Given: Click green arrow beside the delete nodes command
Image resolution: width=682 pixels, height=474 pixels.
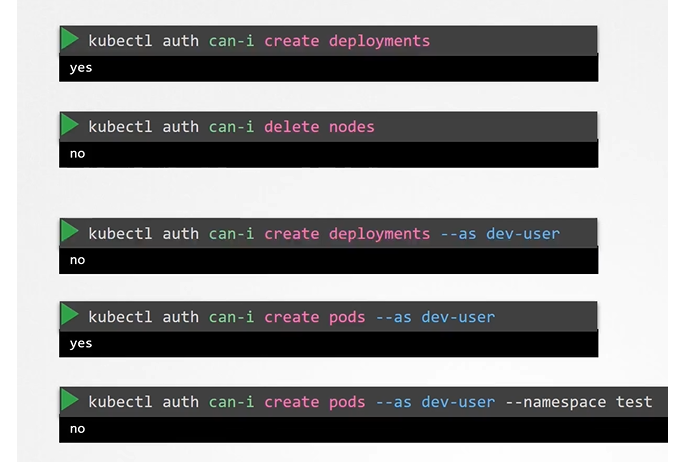Looking at the screenshot, I should tap(70, 126).
